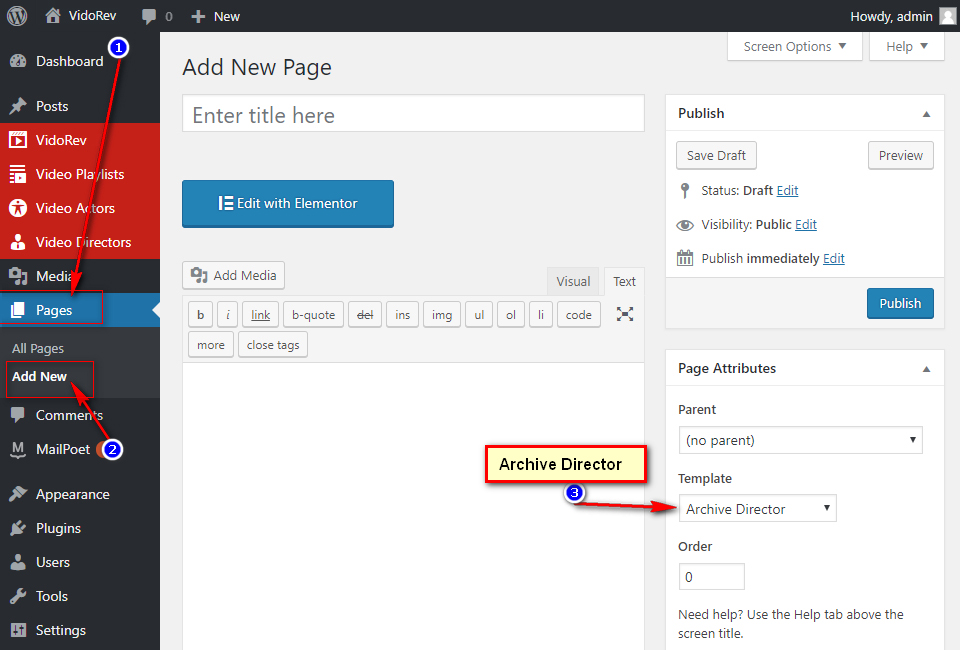Click the WordPress logo icon

pos(17,16)
